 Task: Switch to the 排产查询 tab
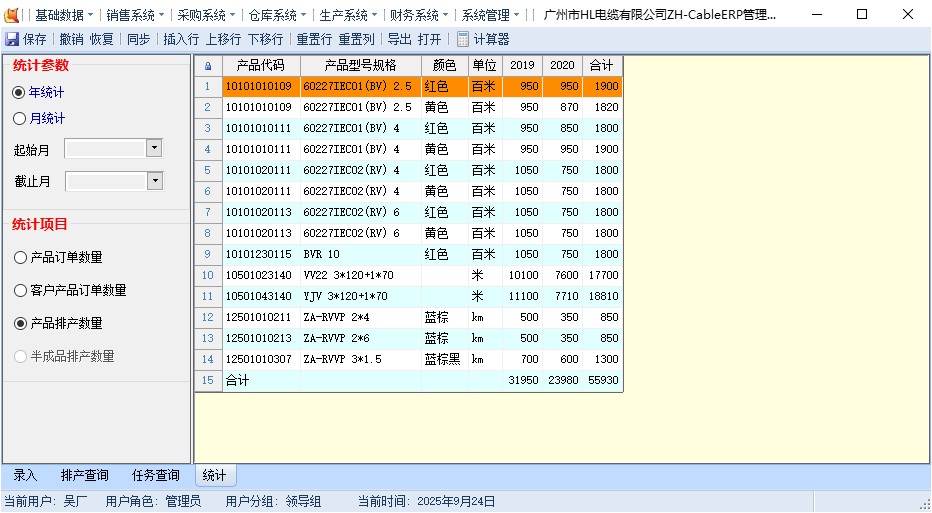[x=84, y=475]
